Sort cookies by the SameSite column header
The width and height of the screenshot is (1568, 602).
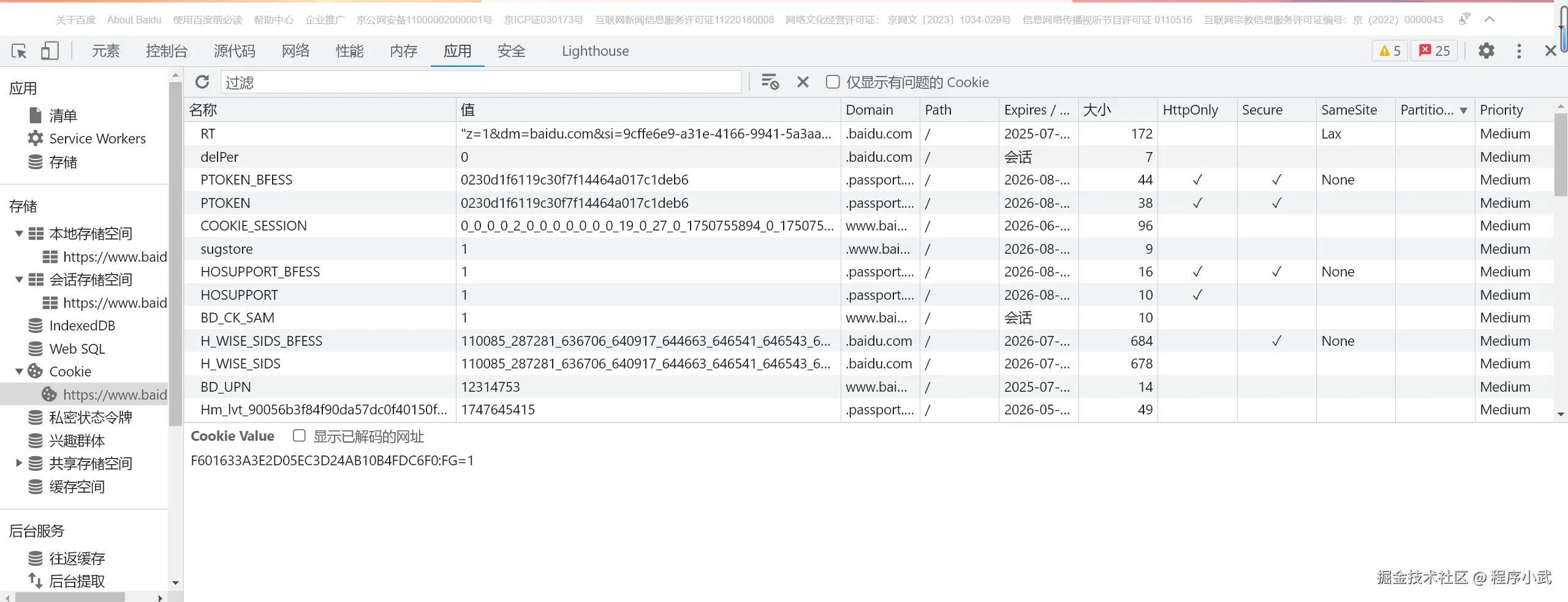pos(1355,110)
